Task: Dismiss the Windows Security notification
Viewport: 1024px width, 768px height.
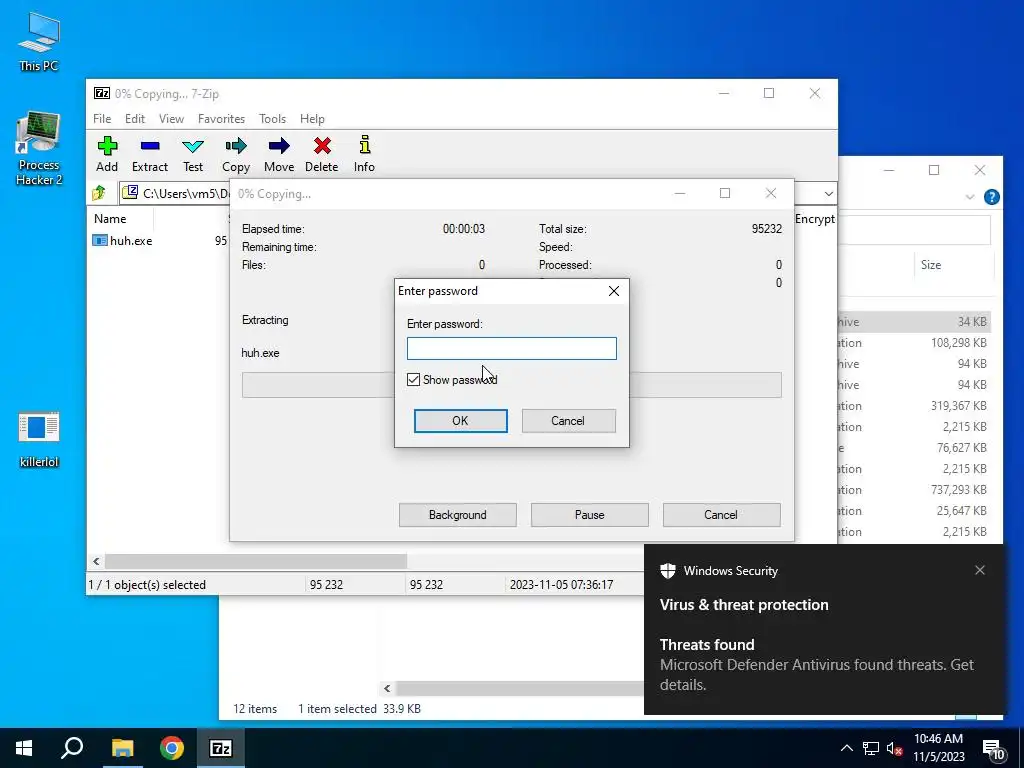Action: [x=980, y=570]
